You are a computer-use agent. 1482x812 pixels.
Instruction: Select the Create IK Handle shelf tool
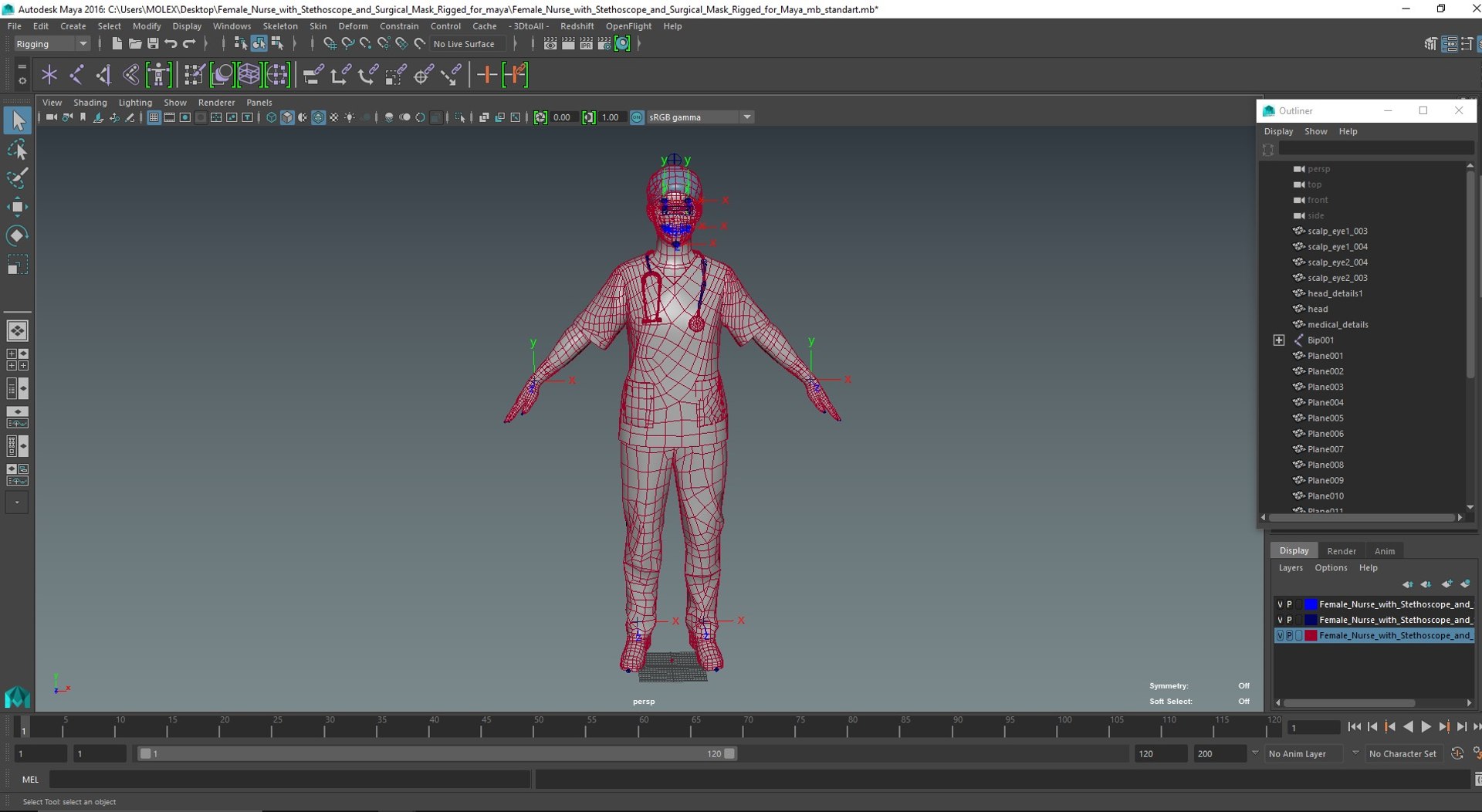pos(103,75)
